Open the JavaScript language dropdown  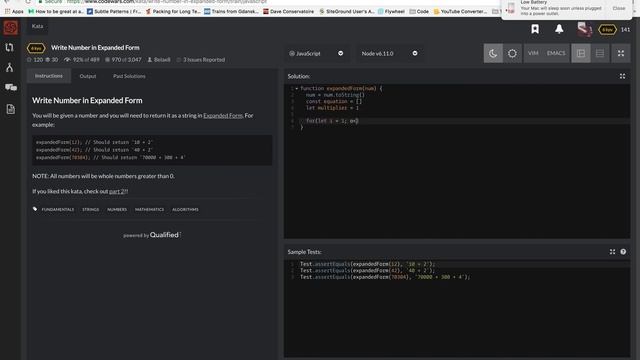click(316, 53)
